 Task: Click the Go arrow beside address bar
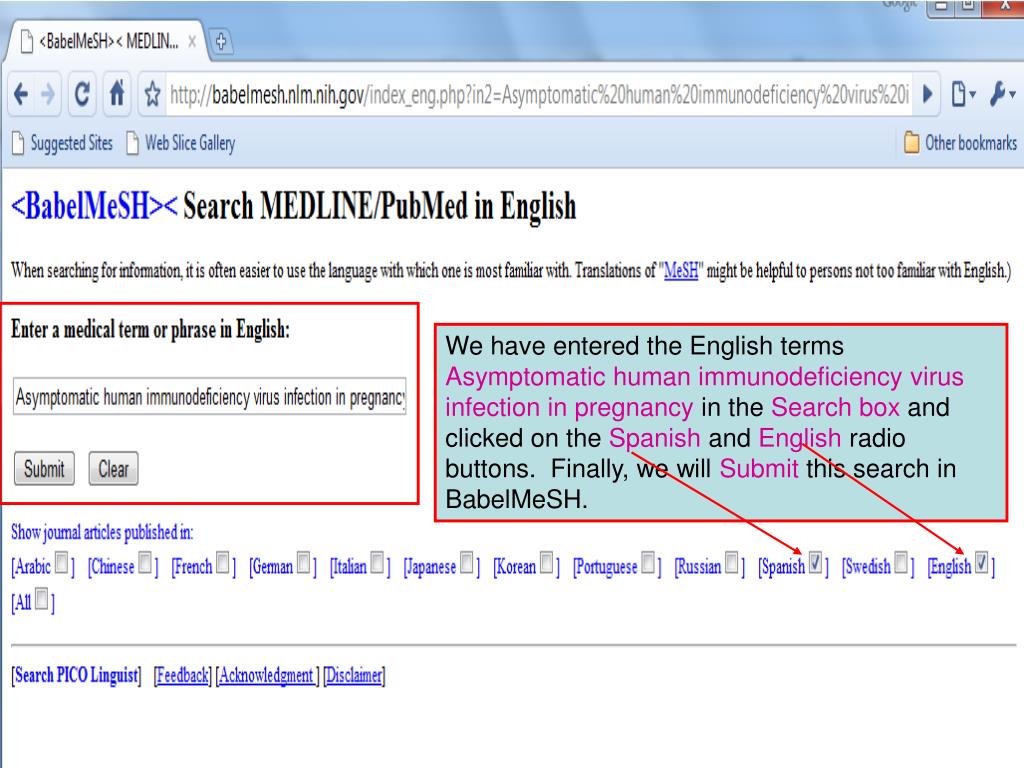tap(927, 95)
